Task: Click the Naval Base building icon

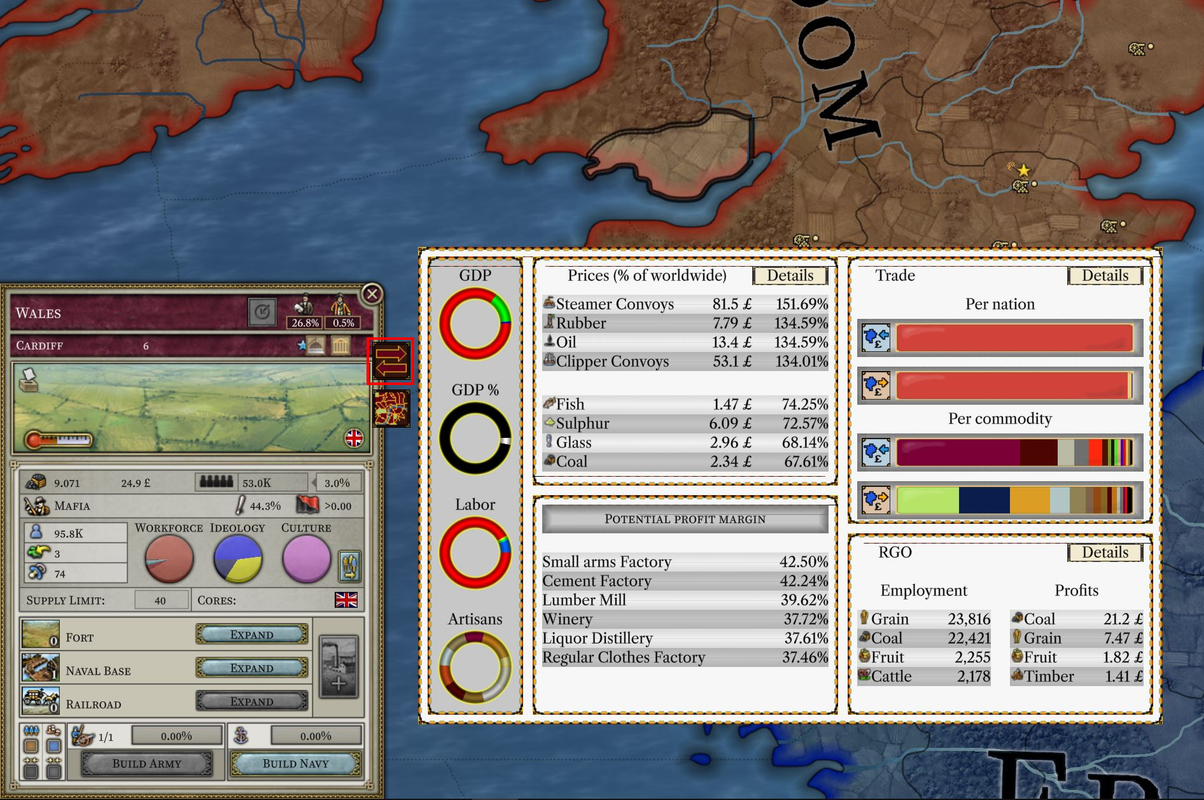Action: 40,667
